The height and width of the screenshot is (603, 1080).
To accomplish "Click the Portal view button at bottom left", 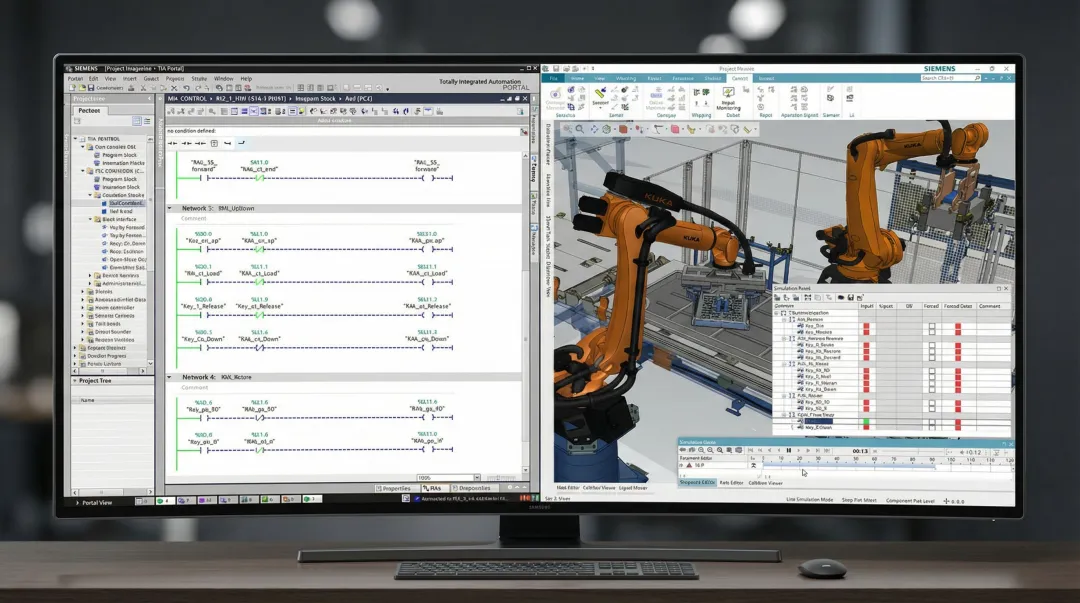I will tap(84, 501).
